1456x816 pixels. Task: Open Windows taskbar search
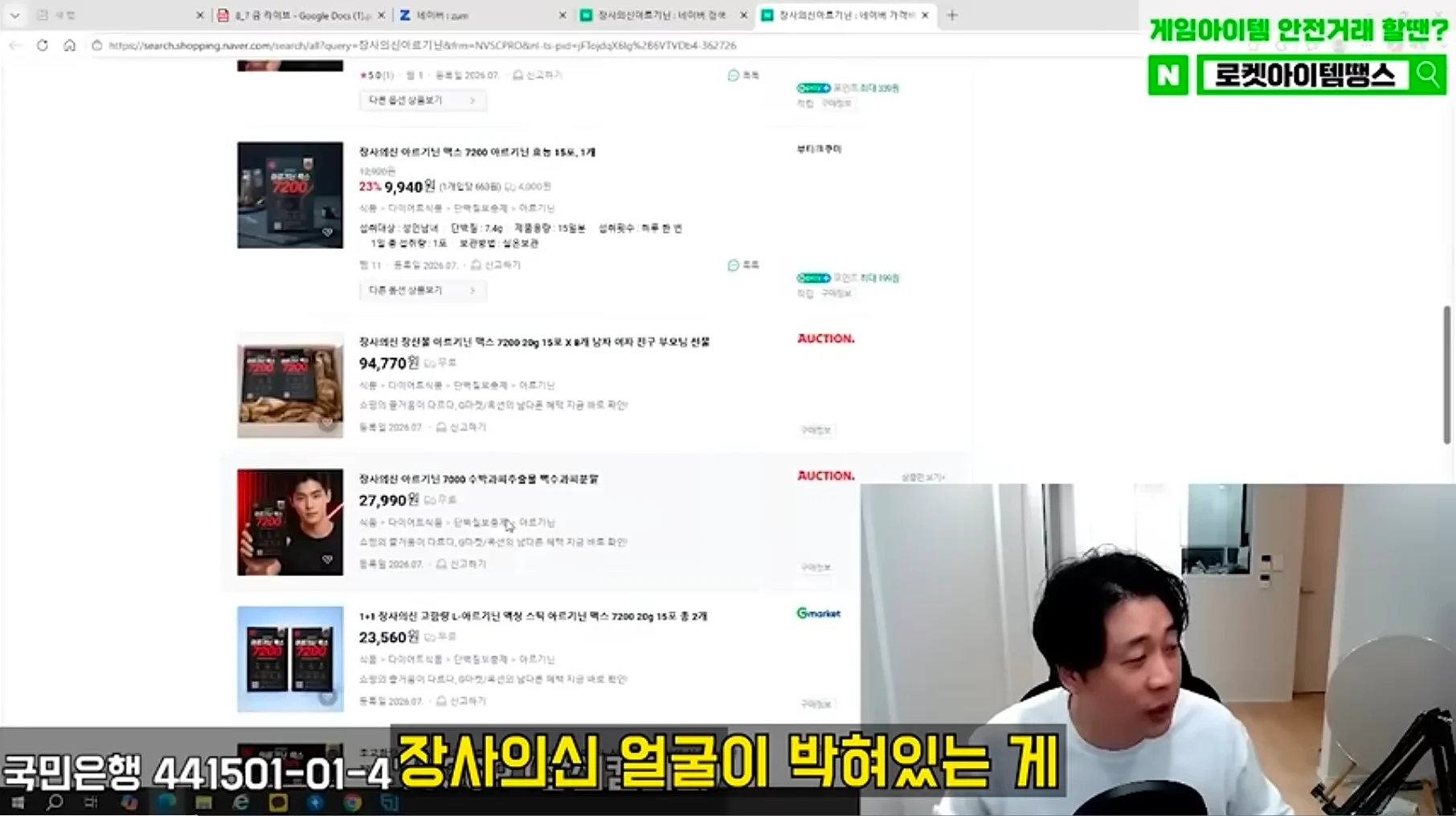(x=55, y=802)
